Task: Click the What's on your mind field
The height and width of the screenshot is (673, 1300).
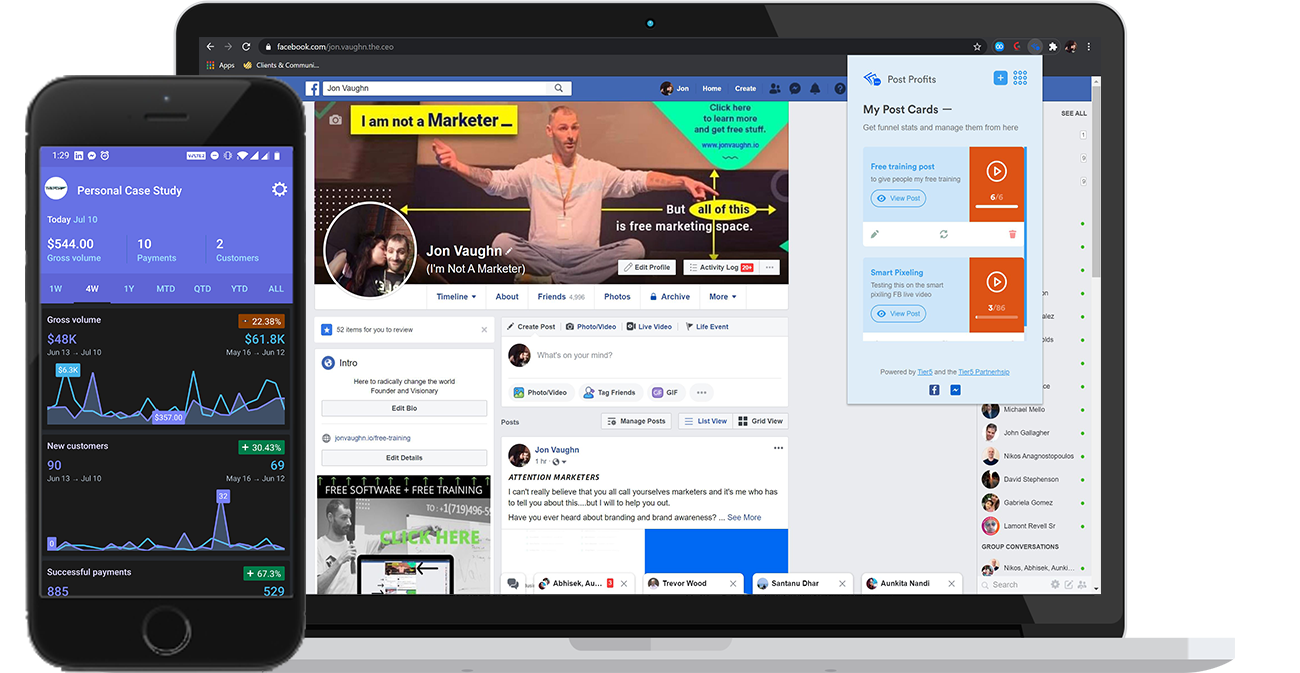Action: pos(640,355)
